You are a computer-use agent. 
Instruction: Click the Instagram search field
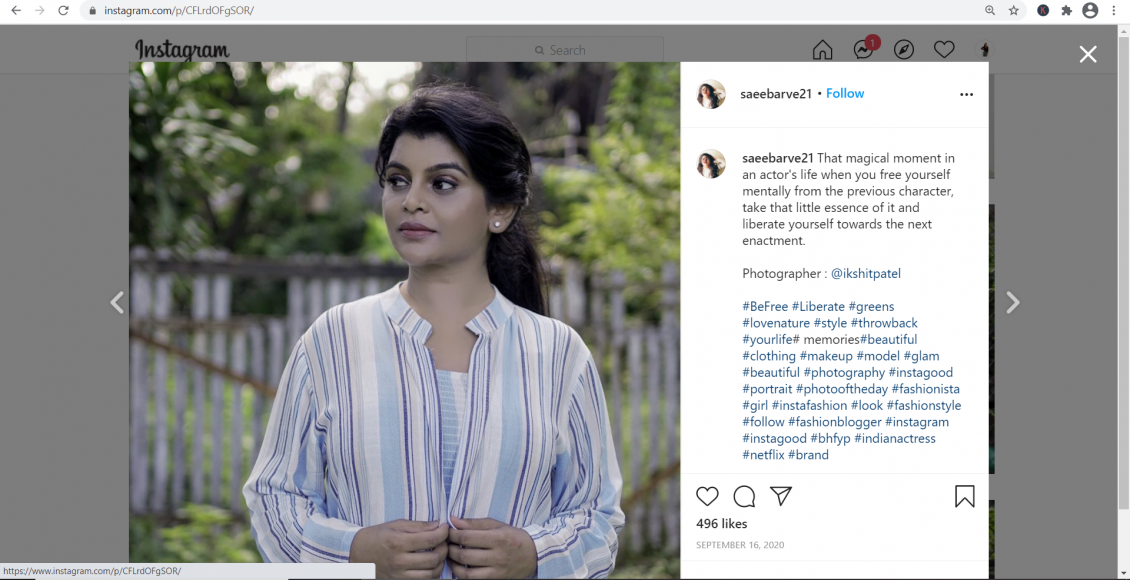point(565,50)
